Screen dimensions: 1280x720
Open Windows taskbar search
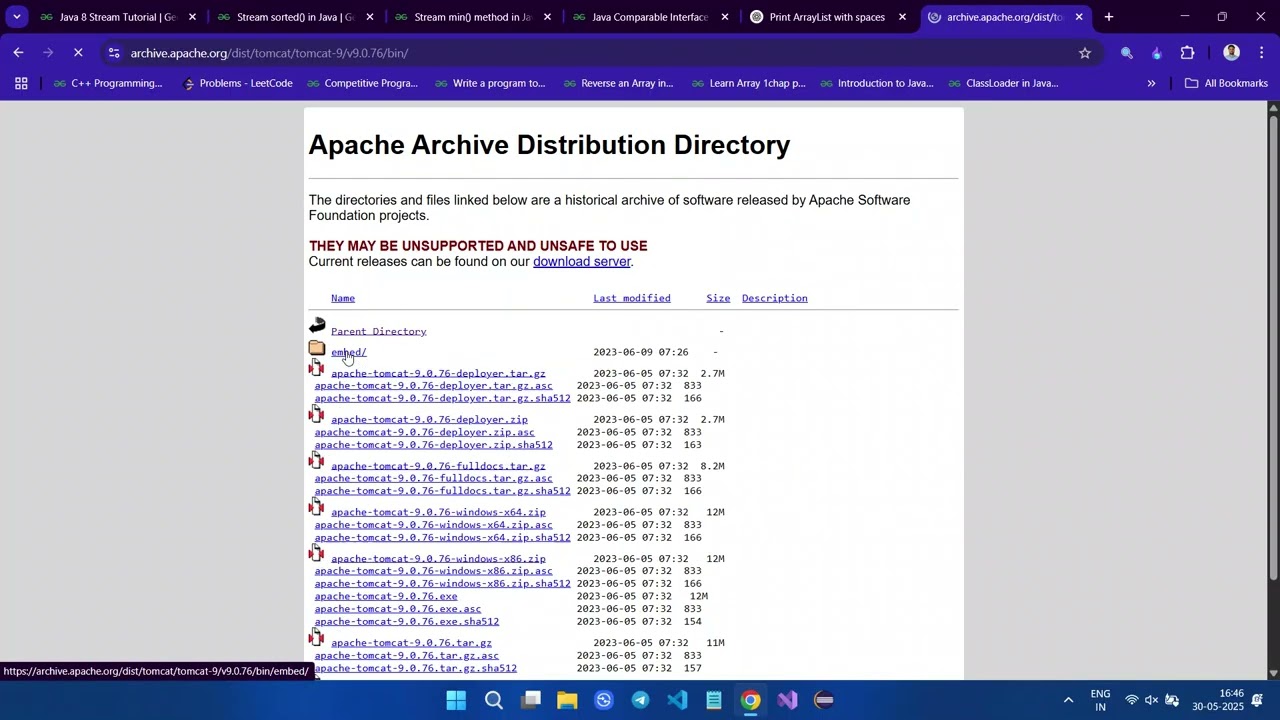click(x=494, y=700)
